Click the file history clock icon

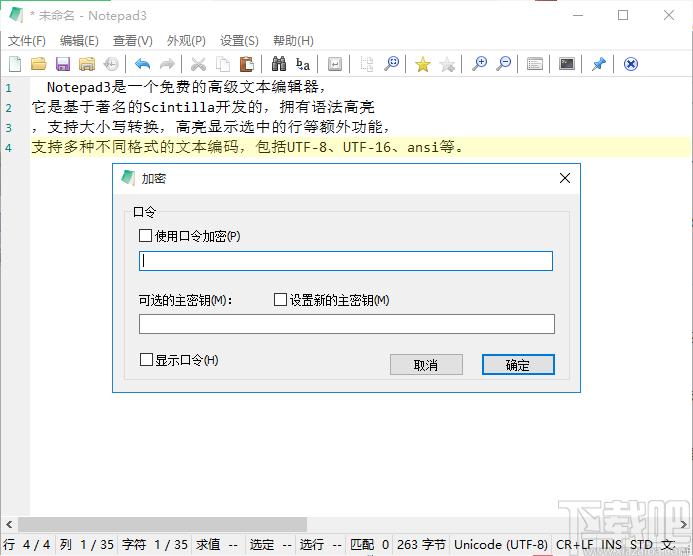(111, 64)
